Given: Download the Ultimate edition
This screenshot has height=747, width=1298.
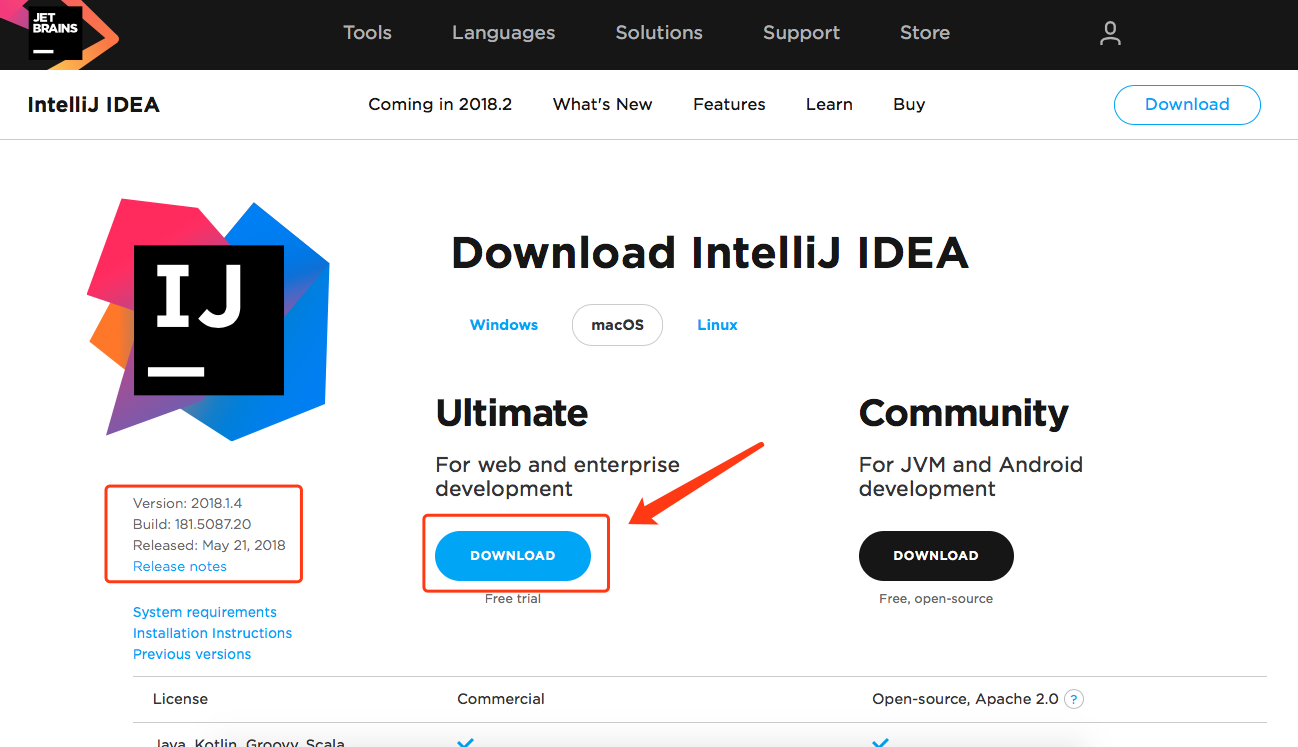Looking at the screenshot, I should (513, 555).
